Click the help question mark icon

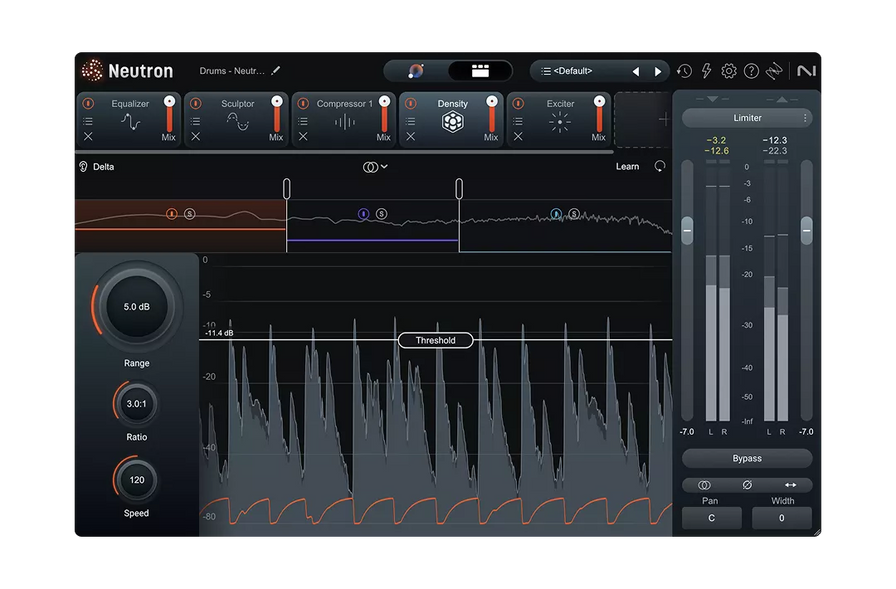(751, 71)
